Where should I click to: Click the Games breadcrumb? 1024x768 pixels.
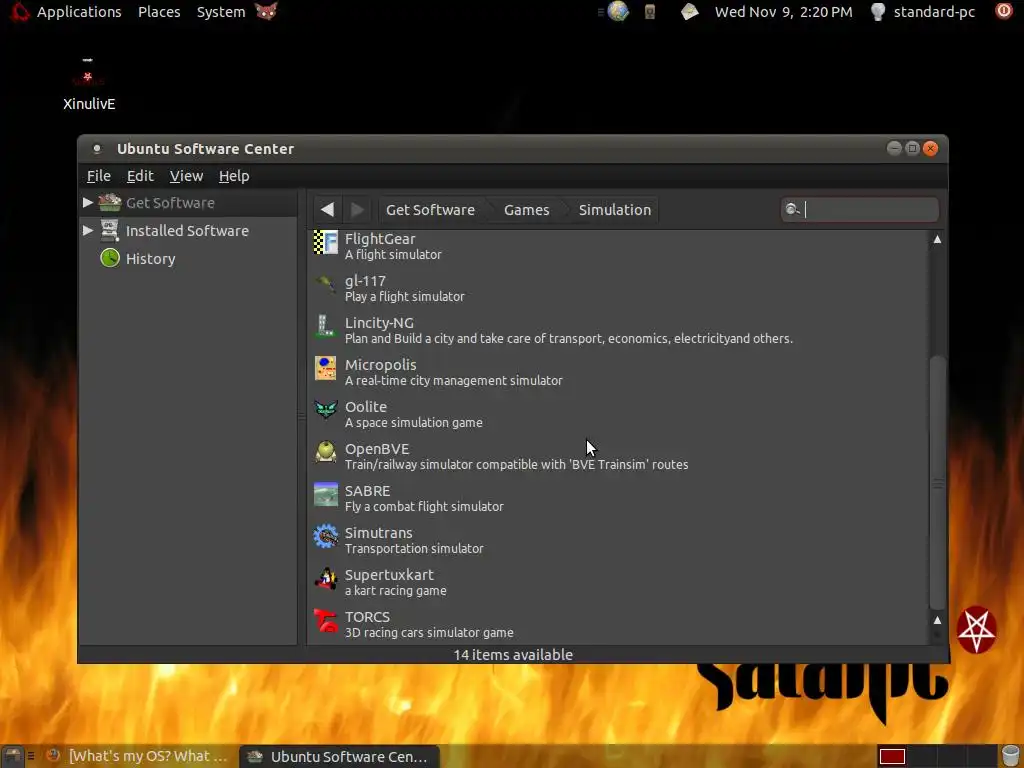tap(526, 210)
